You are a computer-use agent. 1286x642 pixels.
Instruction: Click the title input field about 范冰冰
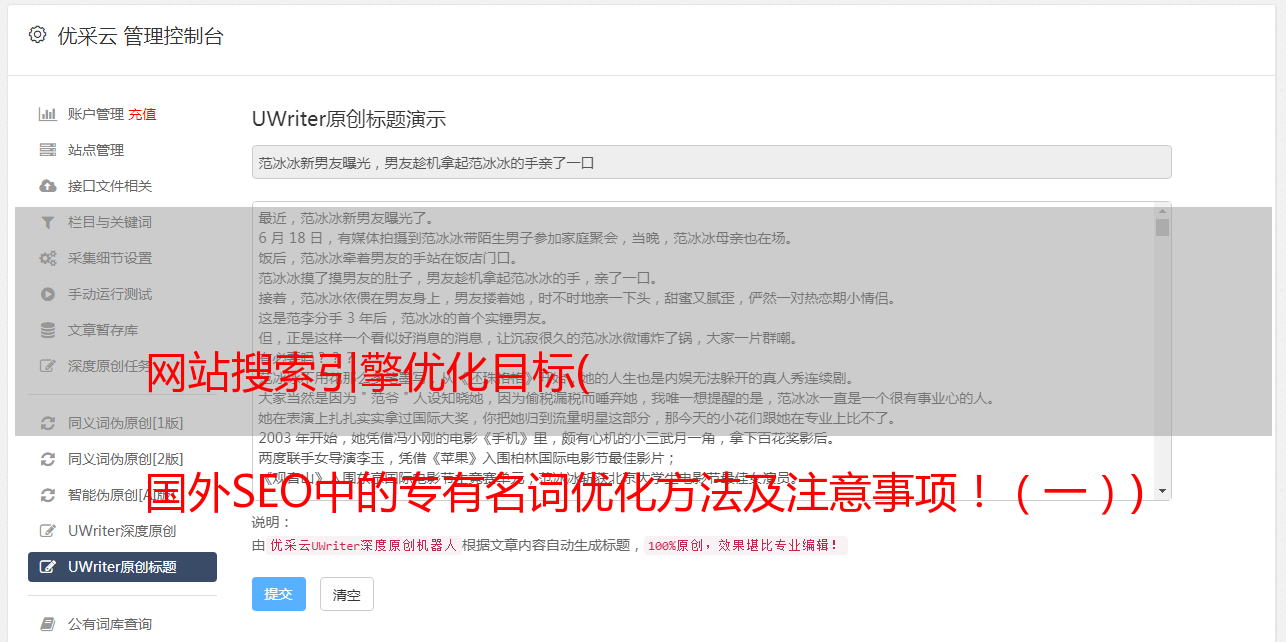711,162
